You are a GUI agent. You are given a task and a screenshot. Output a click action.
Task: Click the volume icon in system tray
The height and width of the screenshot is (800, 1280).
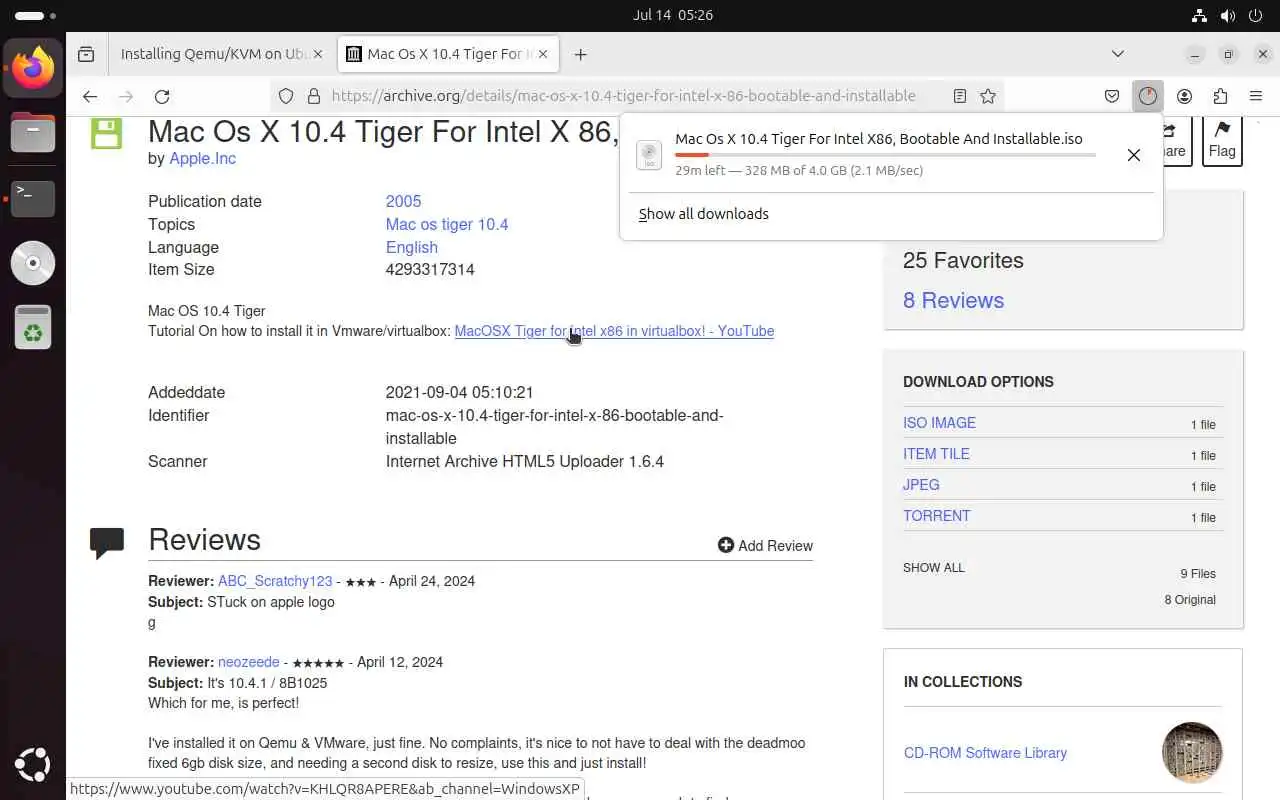[1228, 15]
